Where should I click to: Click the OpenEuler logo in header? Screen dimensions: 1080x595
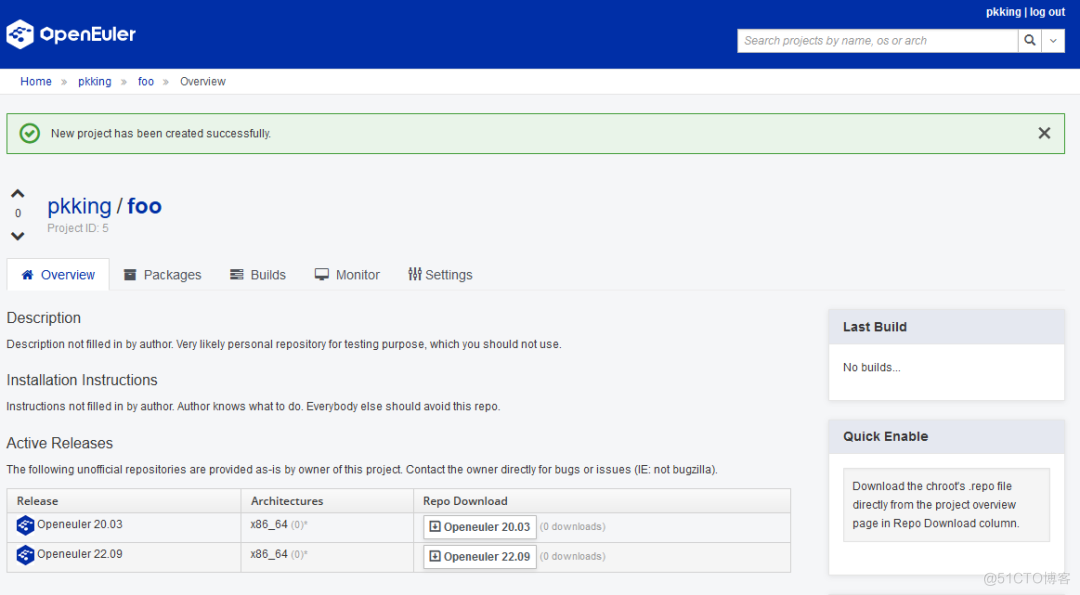[x=71, y=34]
